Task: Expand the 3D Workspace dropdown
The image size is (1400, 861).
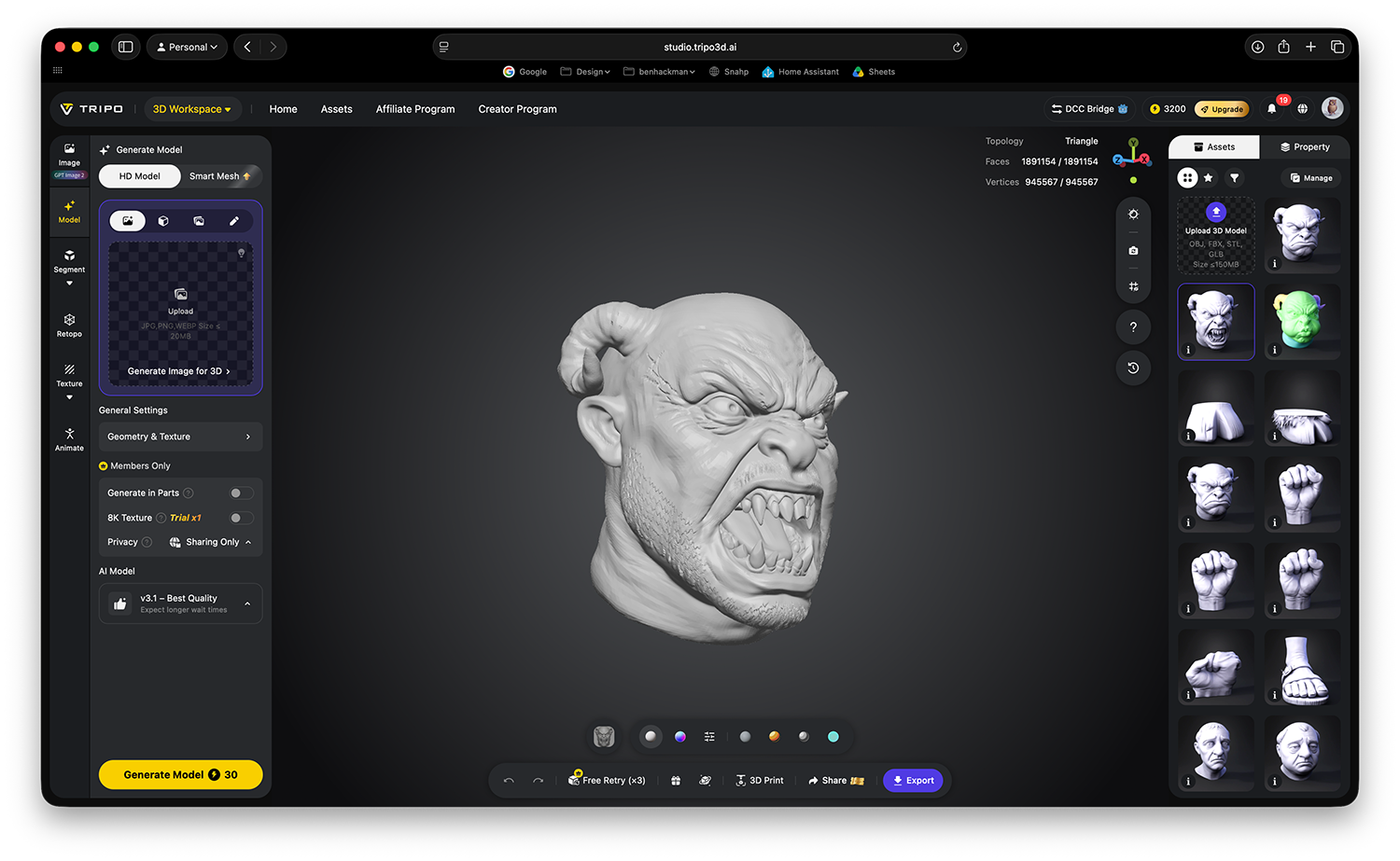Action: coord(191,109)
